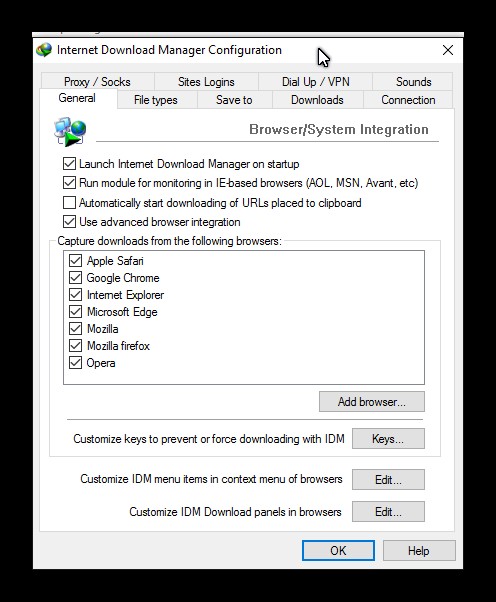This screenshot has width=496, height=602.
Task: Click the Add browser... button
Action: (372, 402)
